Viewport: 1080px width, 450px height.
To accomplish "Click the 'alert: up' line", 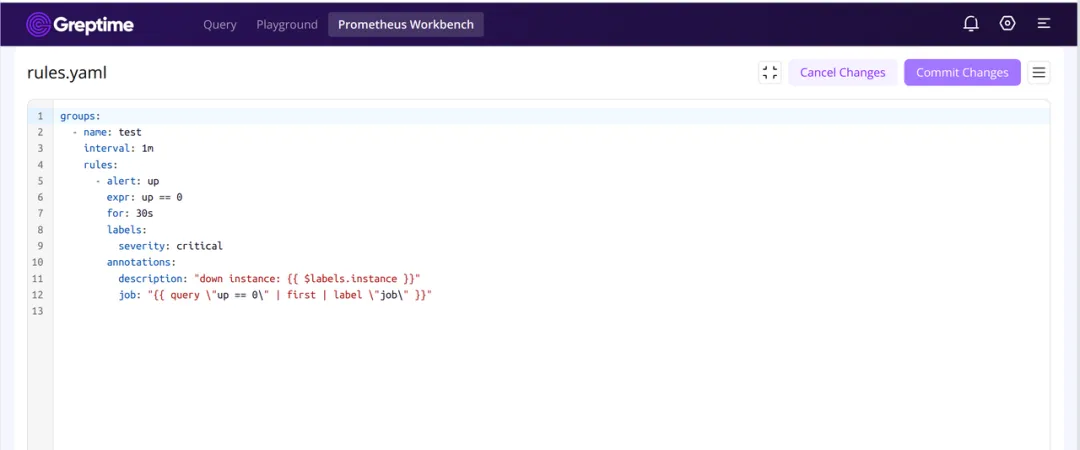I will coord(127,181).
